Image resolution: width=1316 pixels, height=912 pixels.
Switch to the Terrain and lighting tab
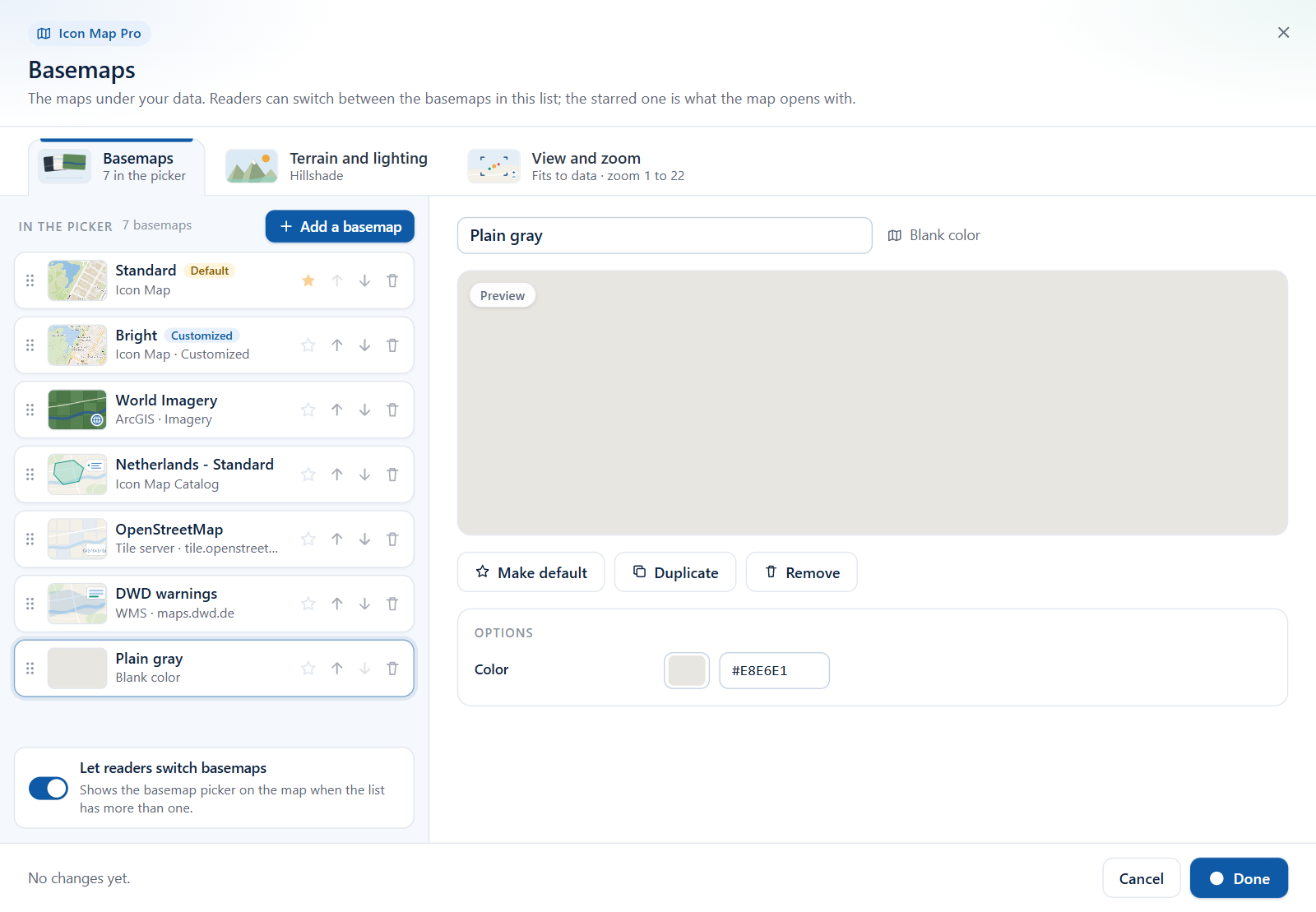tap(327, 166)
